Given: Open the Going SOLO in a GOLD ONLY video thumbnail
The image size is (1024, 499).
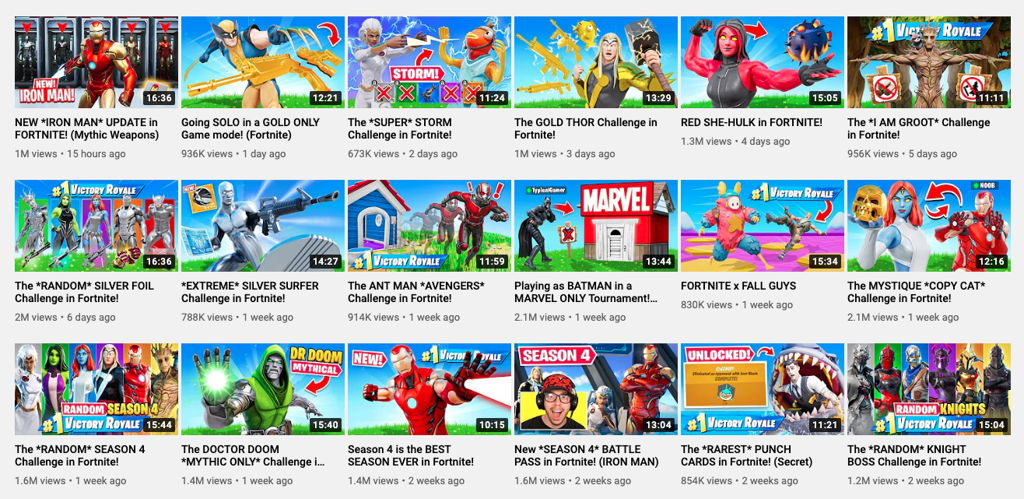Looking at the screenshot, I should pyautogui.click(x=263, y=62).
